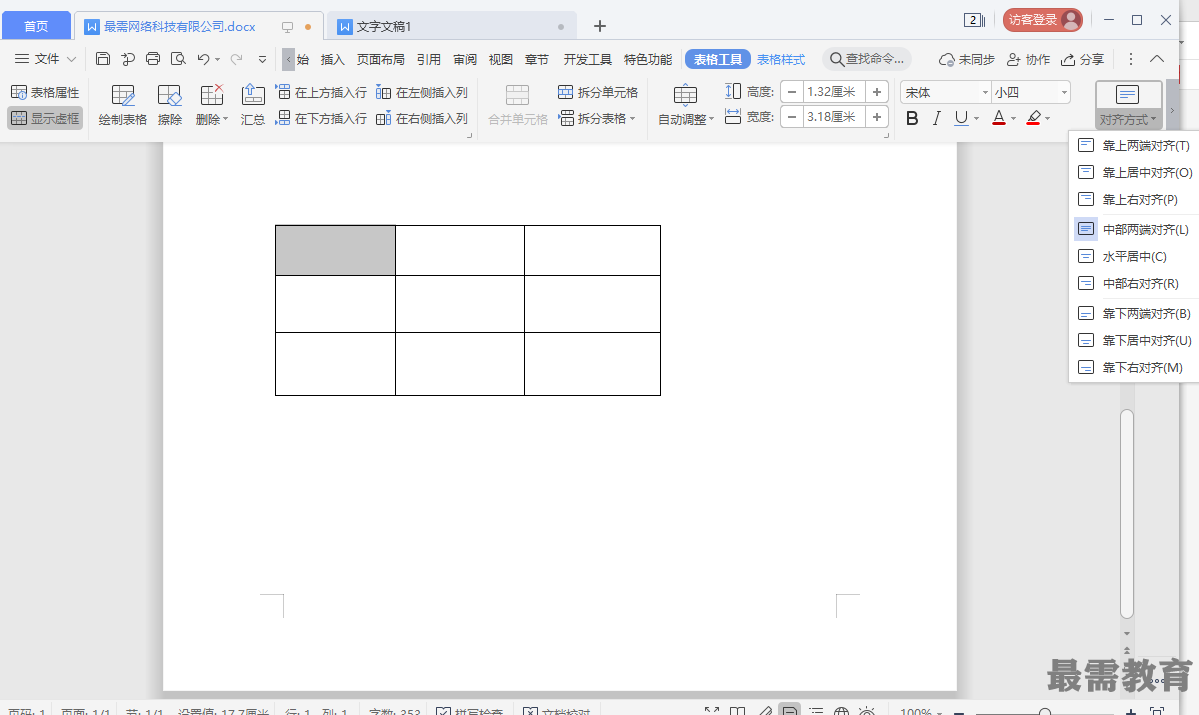Click the 访客登录 login button

click(x=1042, y=20)
